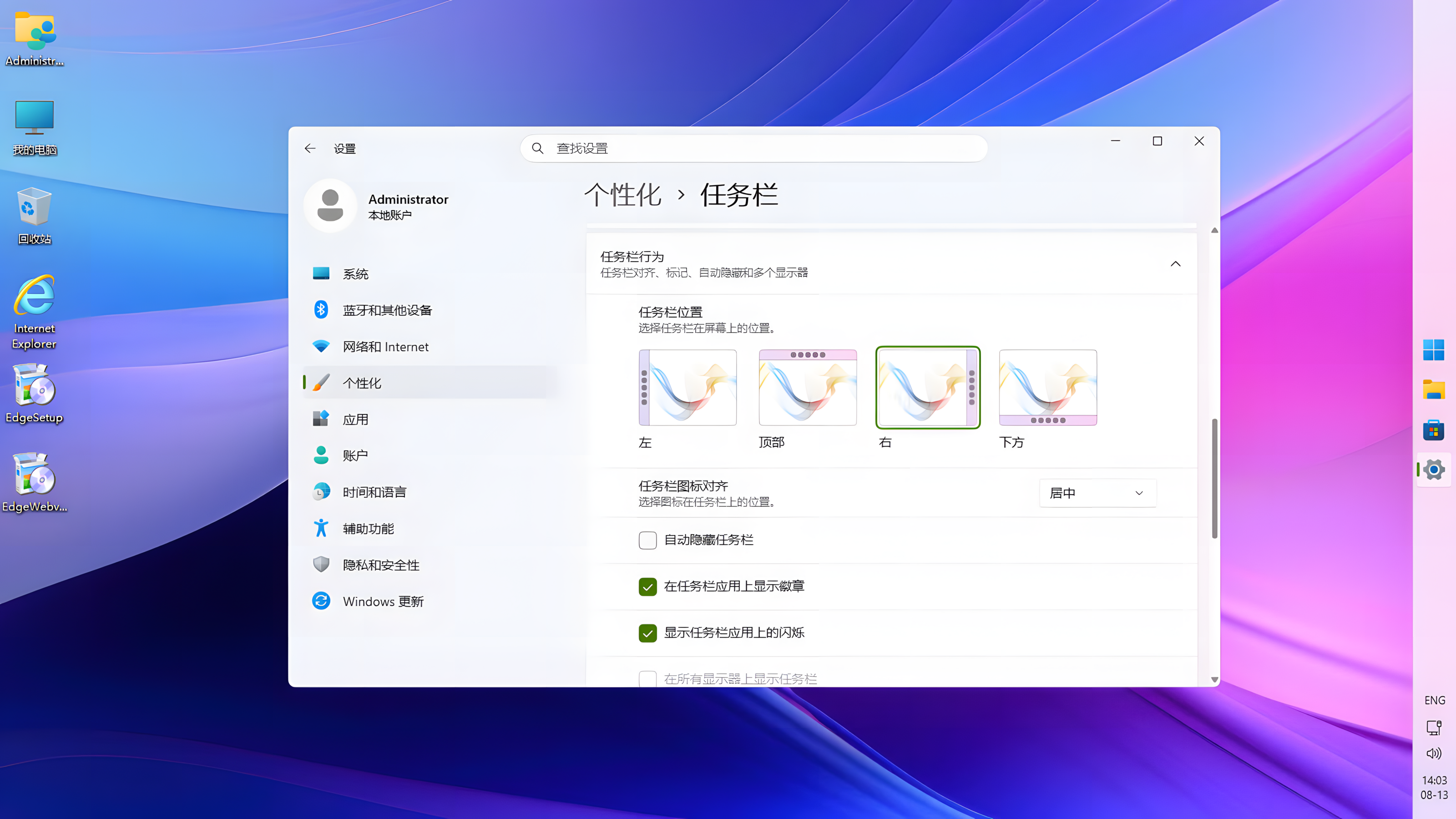The width and height of the screenshot is (1456, 819).
Task: Open 时间和语言 settings label
Action: click(374, 492)
